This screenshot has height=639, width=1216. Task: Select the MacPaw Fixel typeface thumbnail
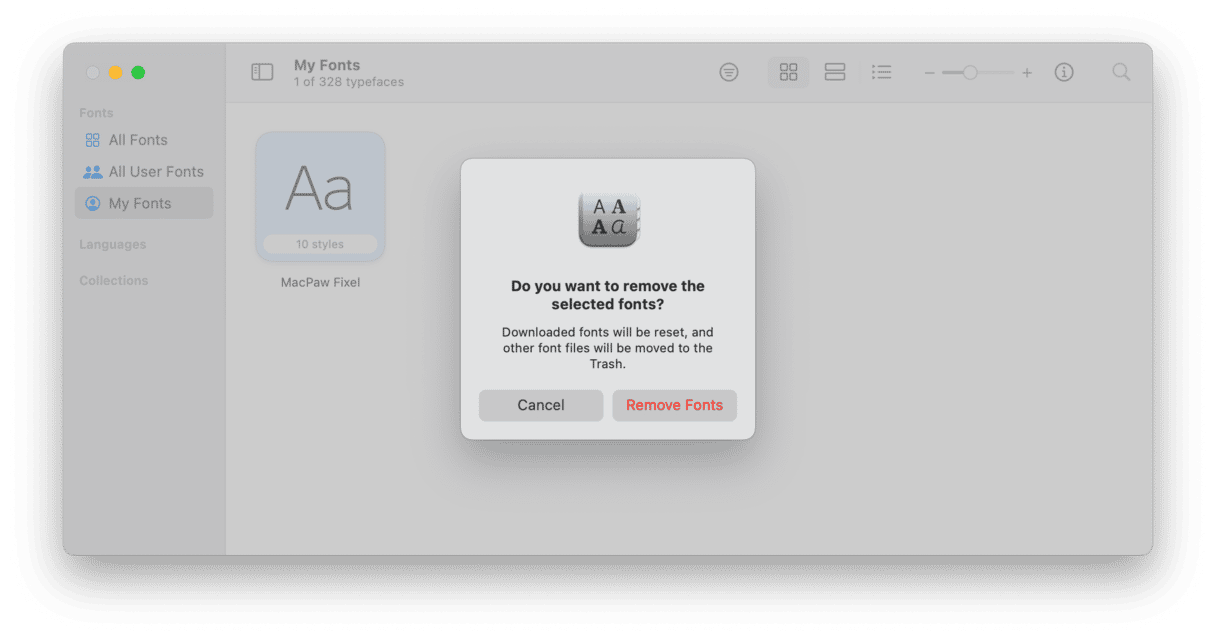[x=320, y=197]
